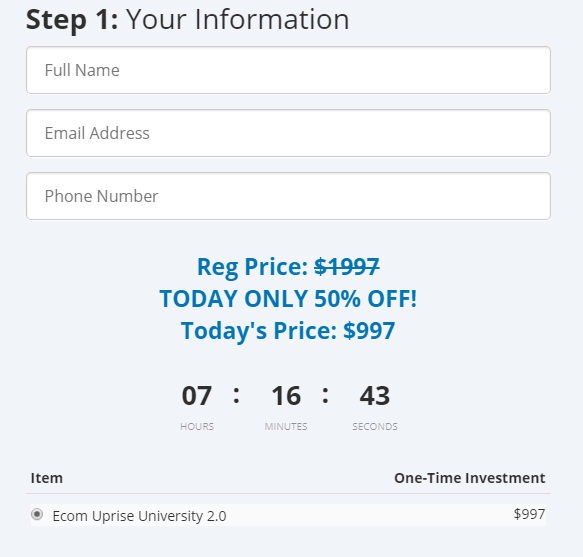Click the $997 price in the item row
Screen dimensions: 583x557
click(x=529, y=514)
